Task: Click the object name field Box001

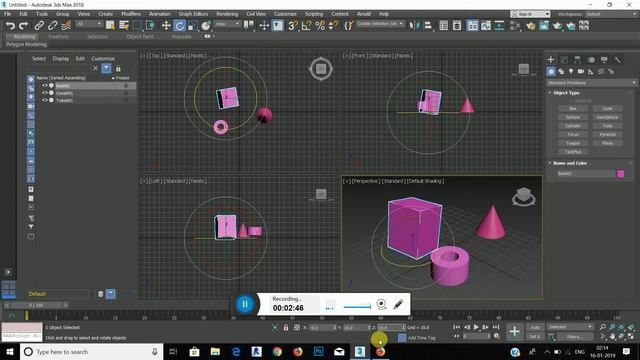Action: (585, 174)
